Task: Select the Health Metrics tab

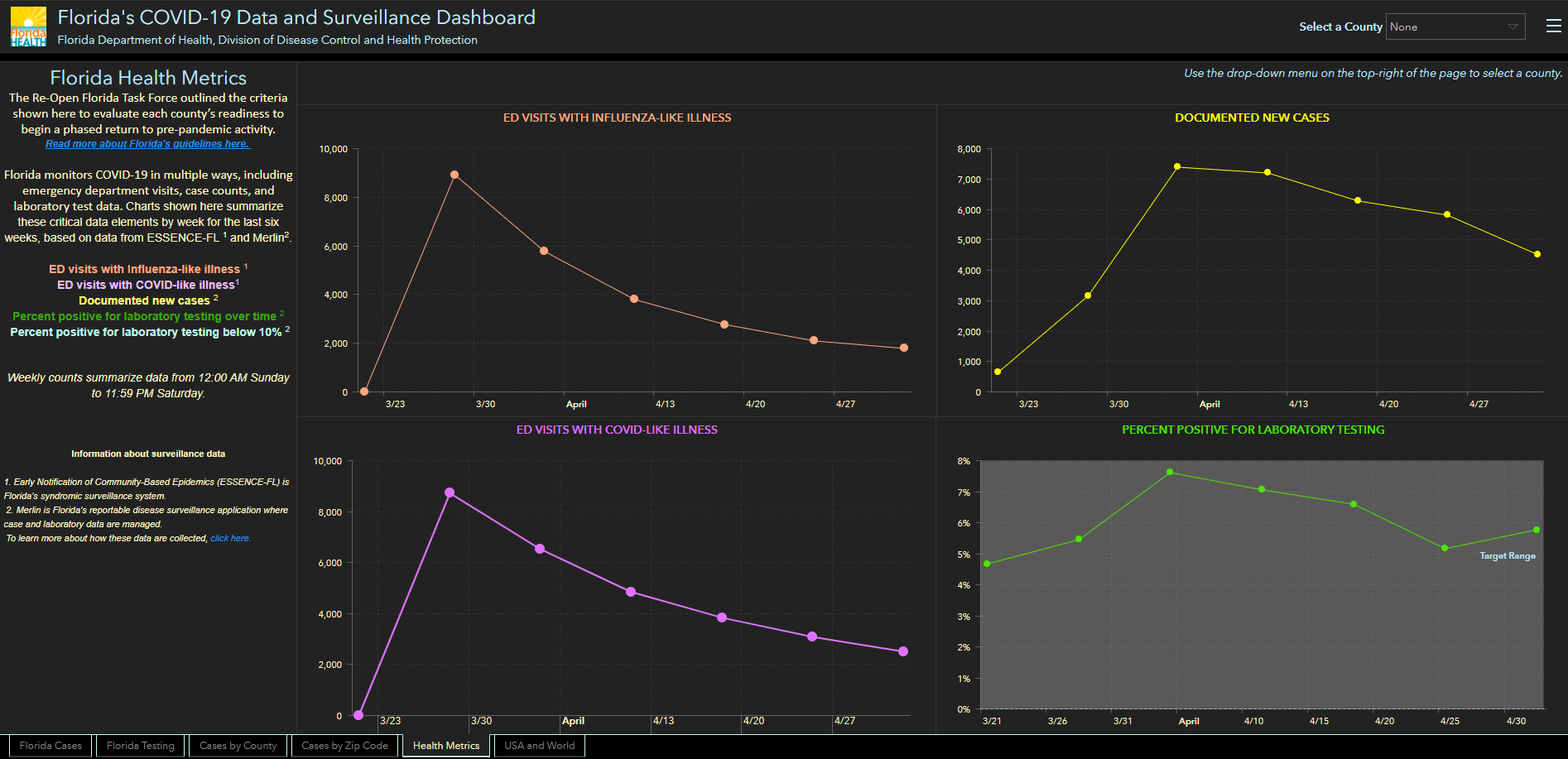Action: 446,746
